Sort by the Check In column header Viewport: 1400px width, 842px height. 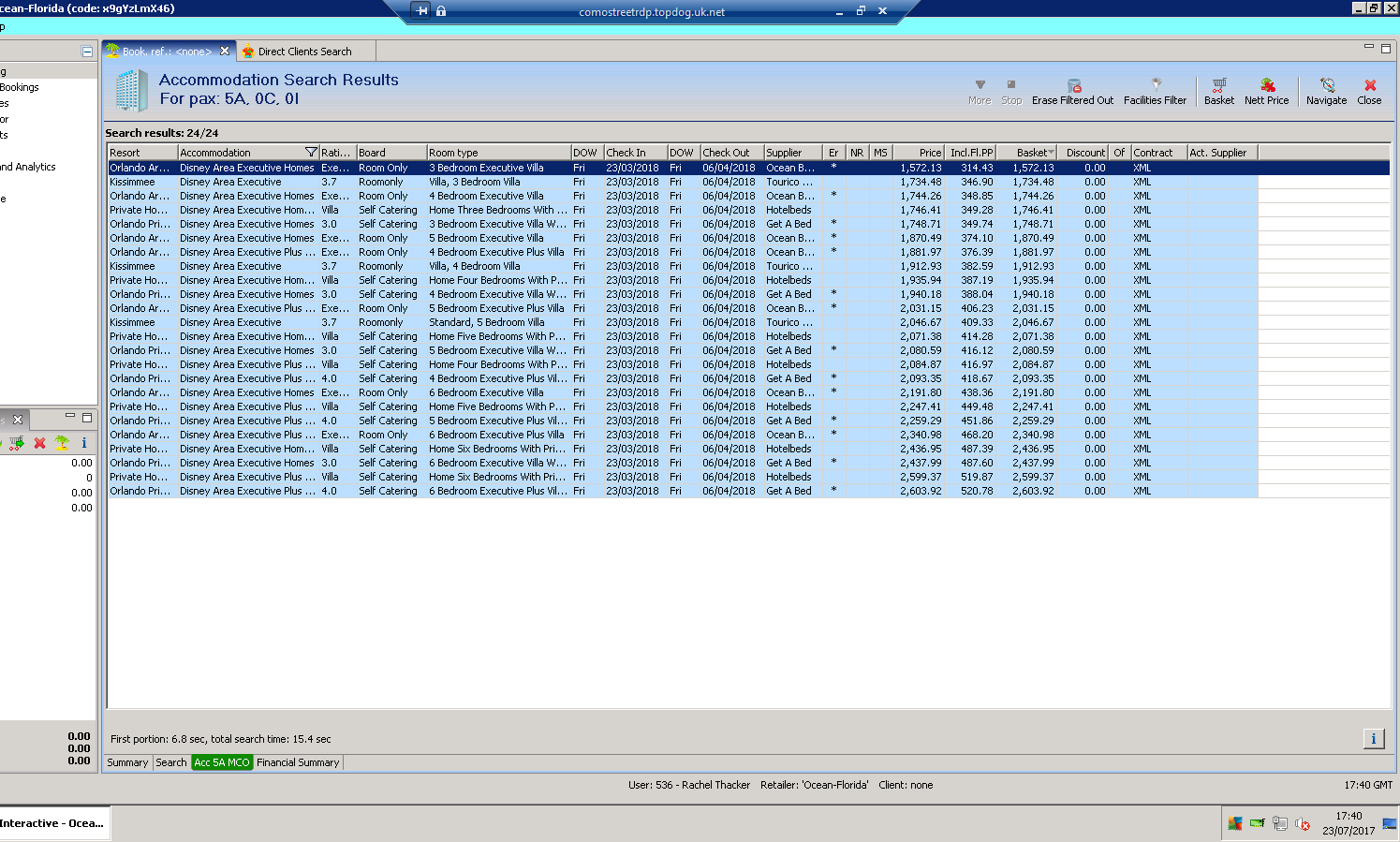tap(636, 153)
